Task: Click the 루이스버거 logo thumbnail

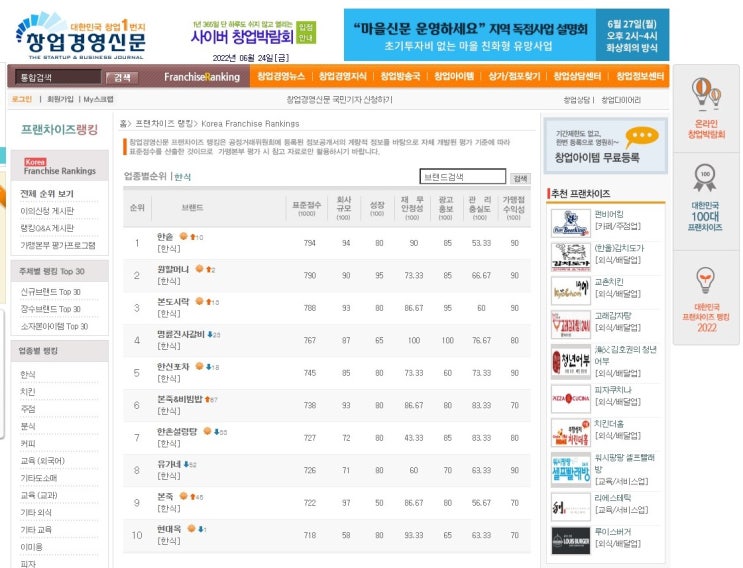Action: point(571,541)
